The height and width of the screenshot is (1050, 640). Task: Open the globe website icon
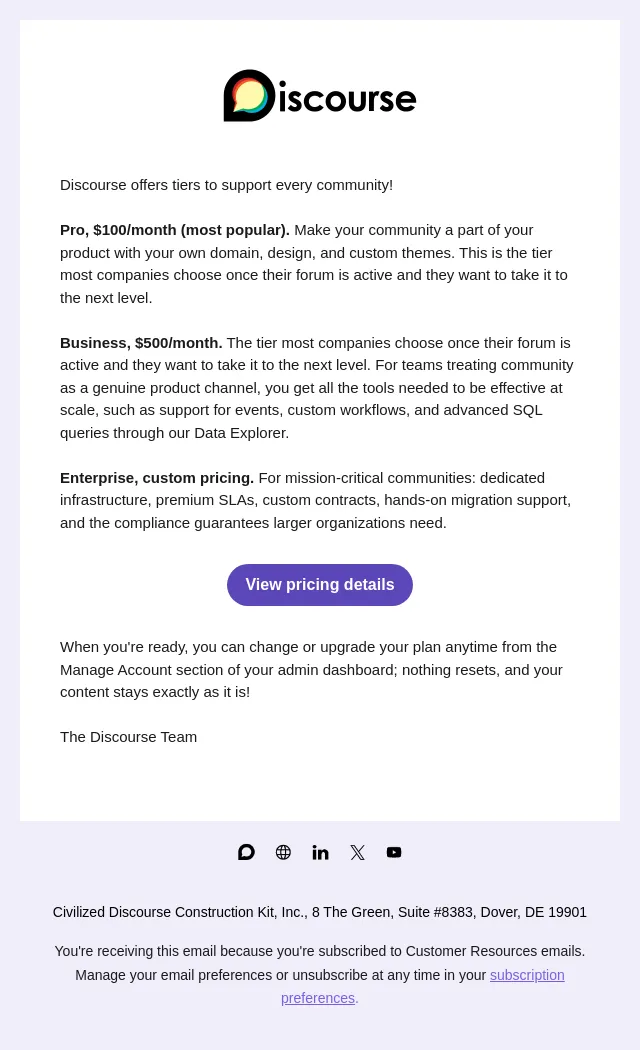coord(283,852)
